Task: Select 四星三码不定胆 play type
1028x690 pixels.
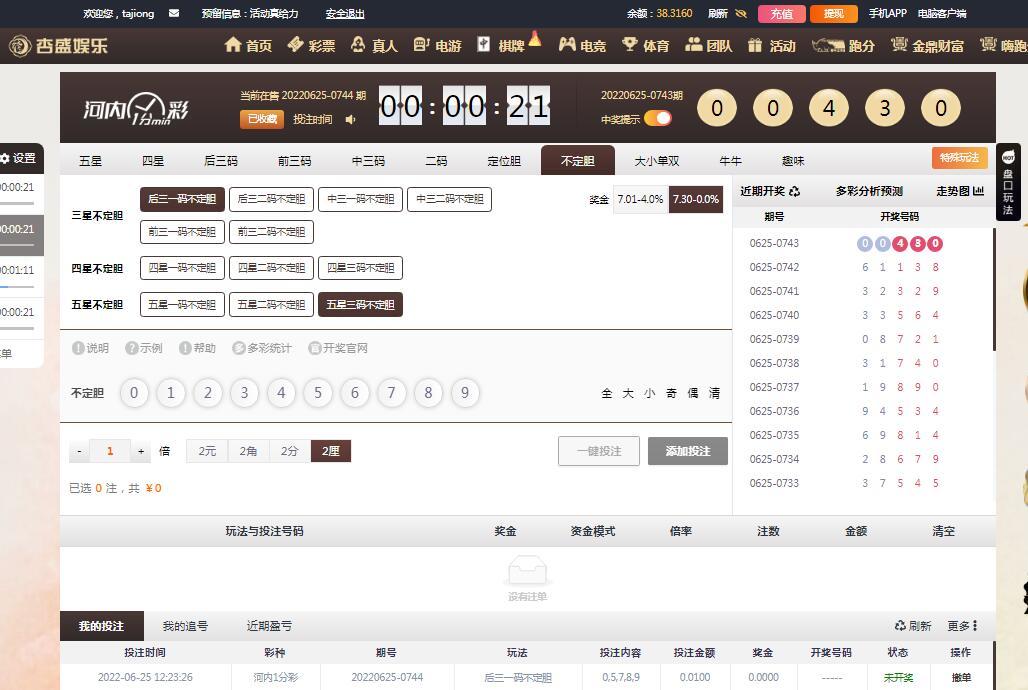Action: click(x=361, y=268)
